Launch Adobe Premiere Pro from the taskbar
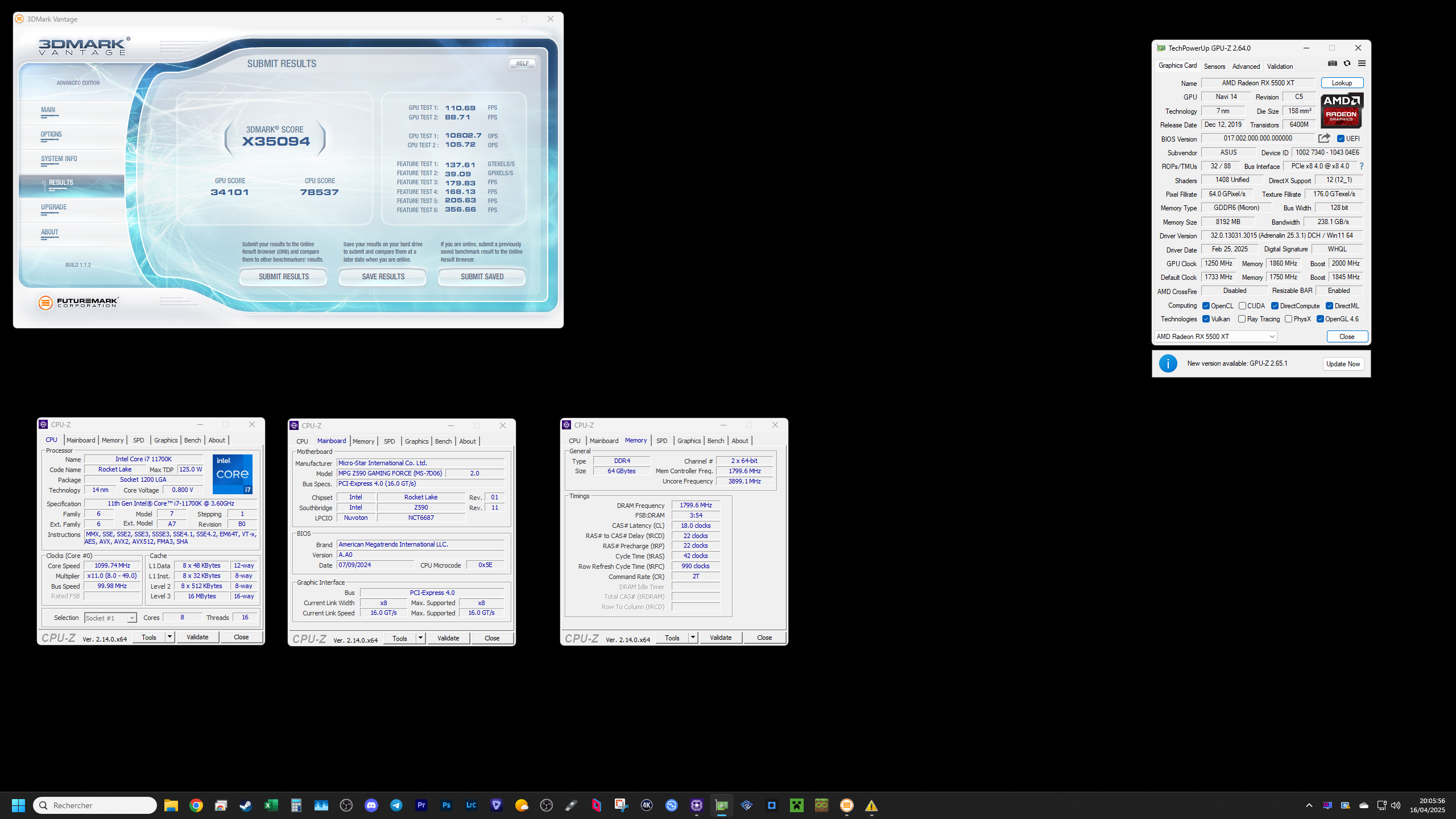The width and height of the screenshot is (1456, 819). [x=421, y=805]
